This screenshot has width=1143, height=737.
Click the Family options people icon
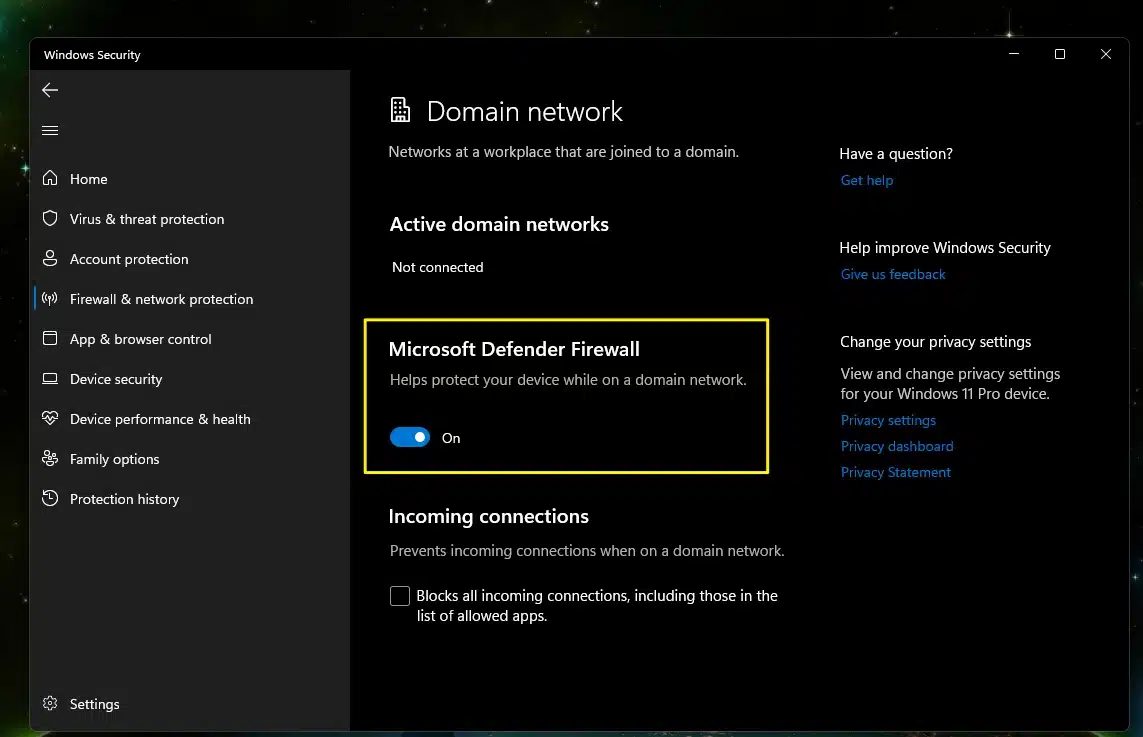coord(50,458)
